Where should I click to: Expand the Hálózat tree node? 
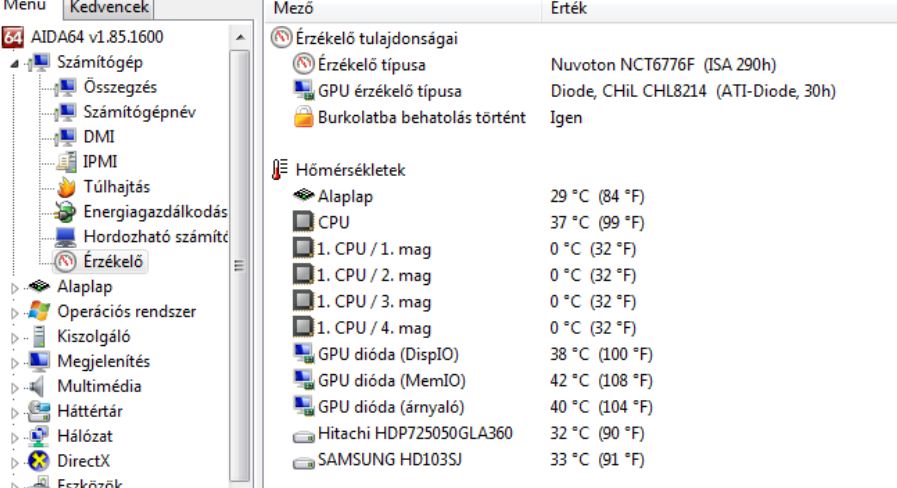15,437
